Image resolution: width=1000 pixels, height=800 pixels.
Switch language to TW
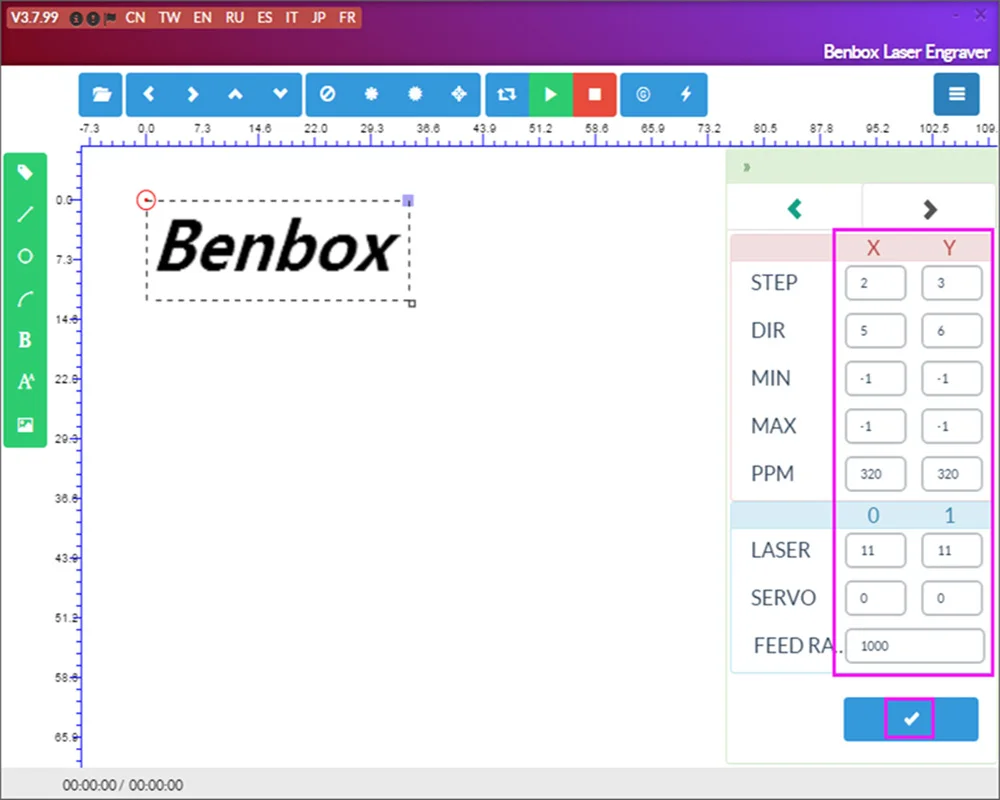(169, 18)
